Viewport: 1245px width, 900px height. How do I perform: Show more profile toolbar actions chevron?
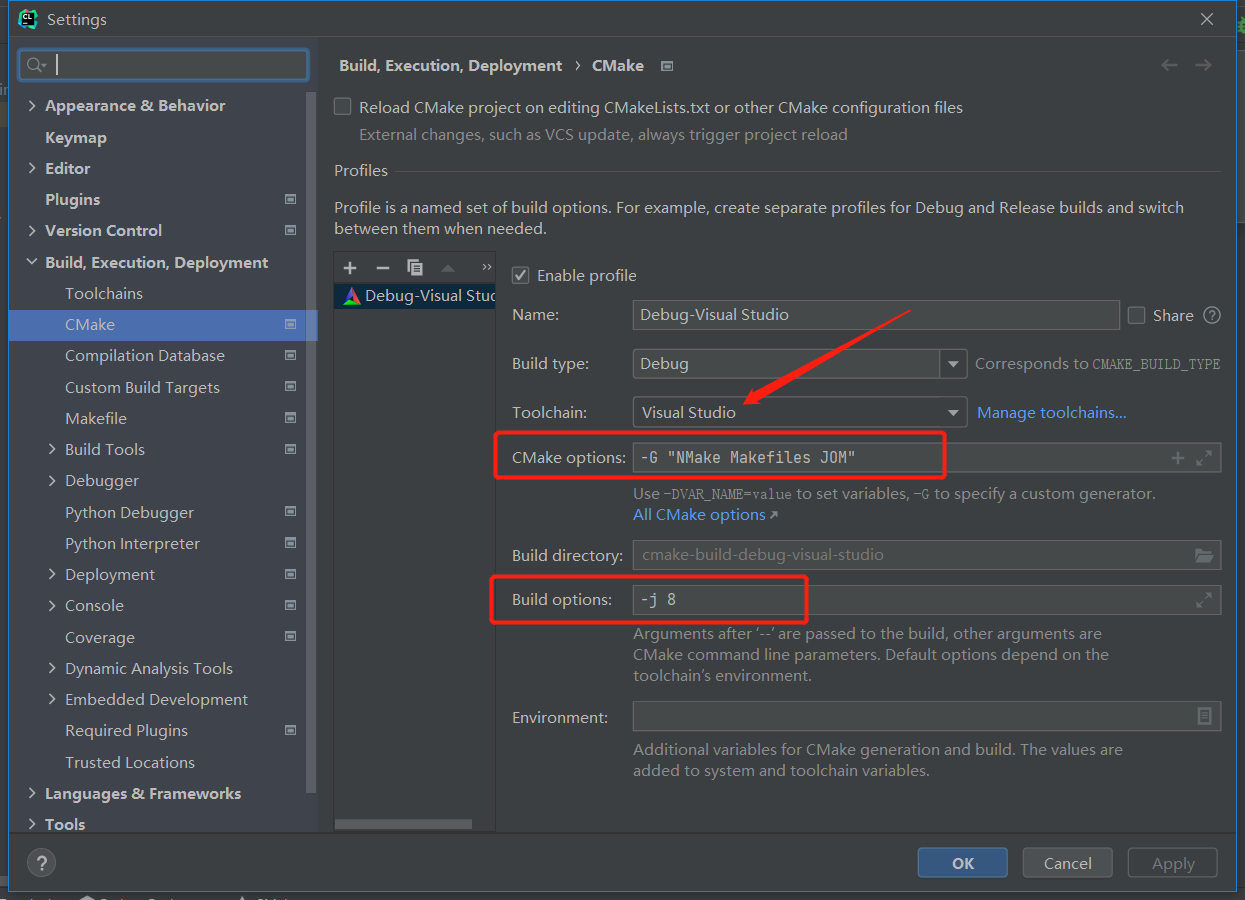pyautogui.click(x=487, y=267)
